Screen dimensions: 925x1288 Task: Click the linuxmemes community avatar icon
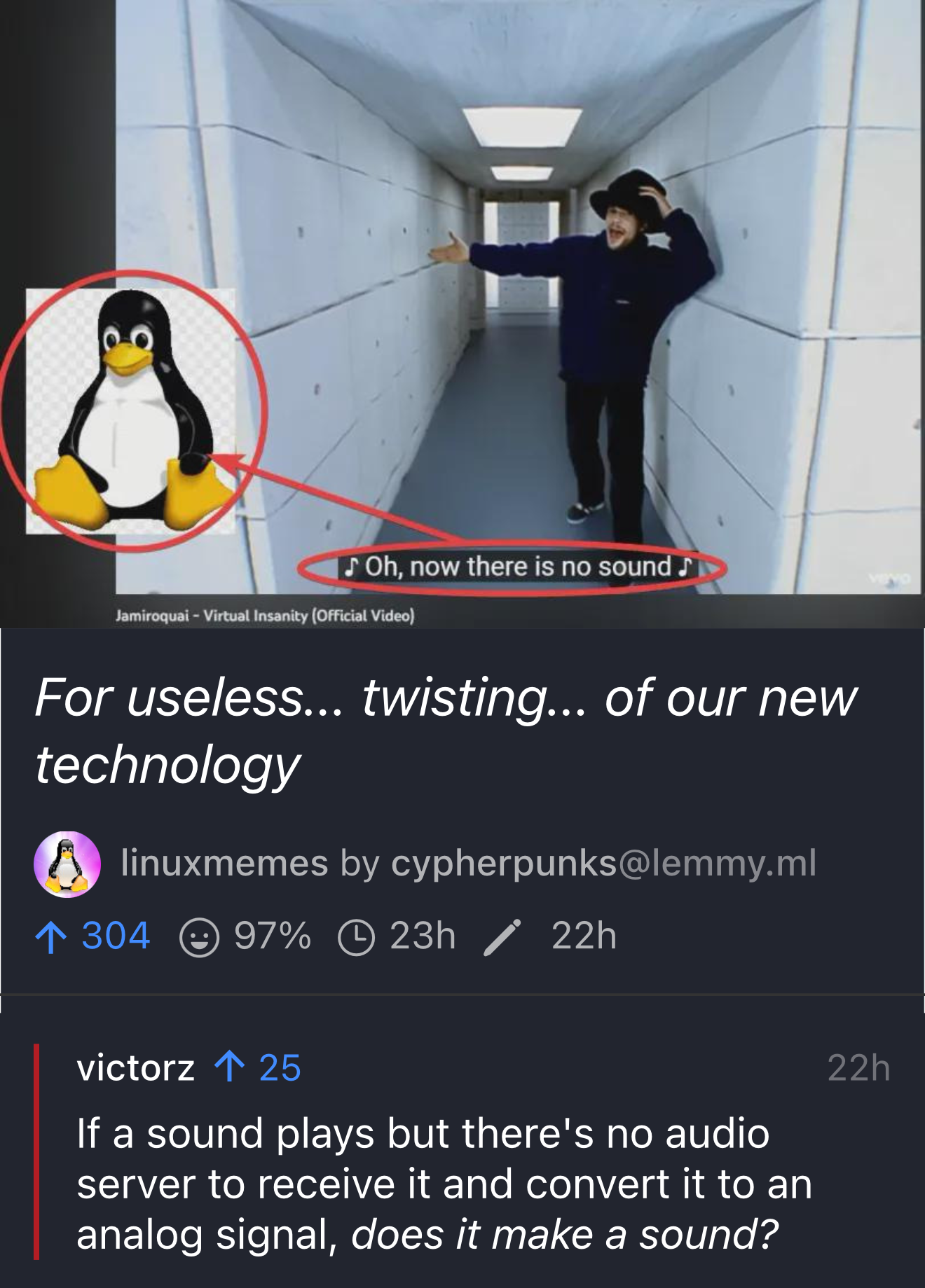coord(67,864)
